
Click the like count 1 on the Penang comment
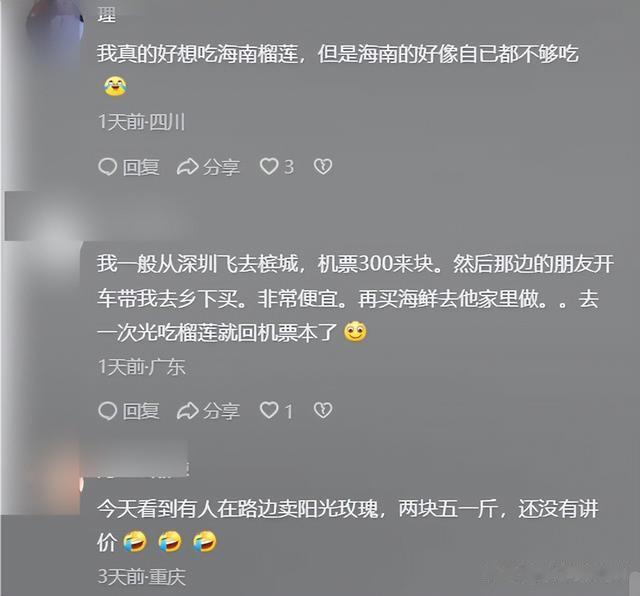pos(289,411)
